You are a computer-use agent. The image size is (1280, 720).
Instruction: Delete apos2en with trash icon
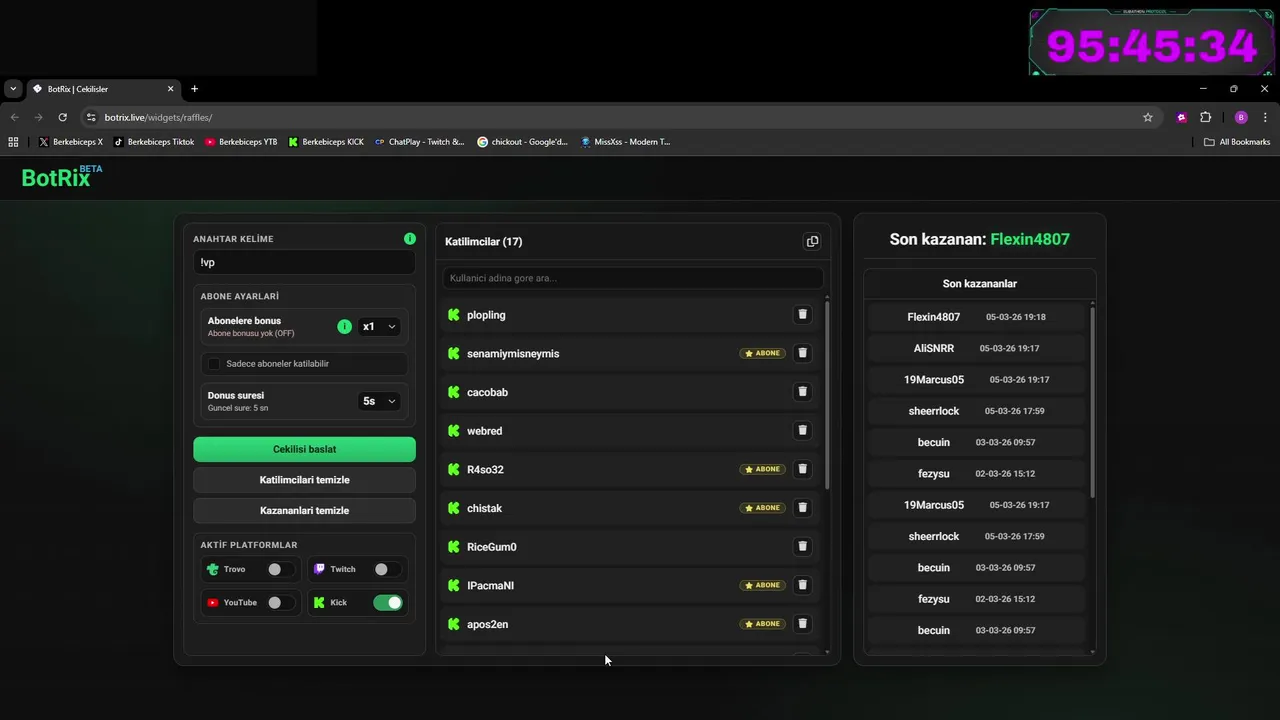tap(802, 624)
